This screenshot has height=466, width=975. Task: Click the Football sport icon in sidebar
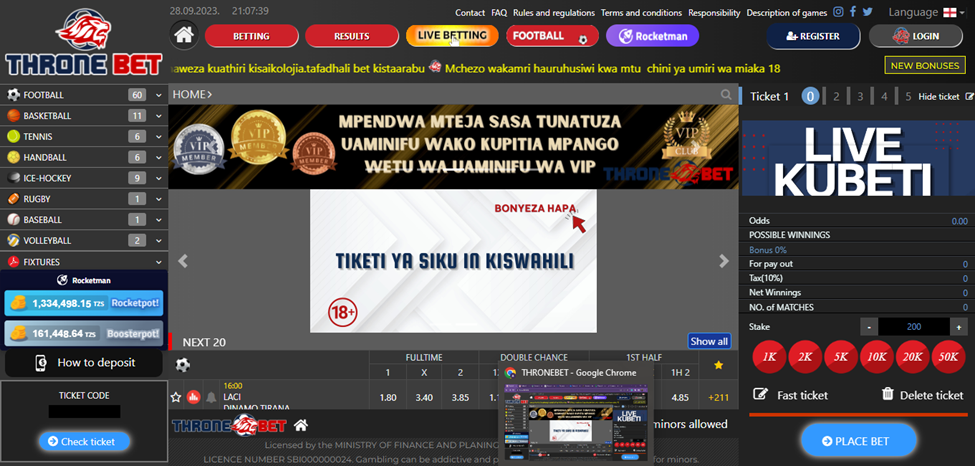pos(13,95)
